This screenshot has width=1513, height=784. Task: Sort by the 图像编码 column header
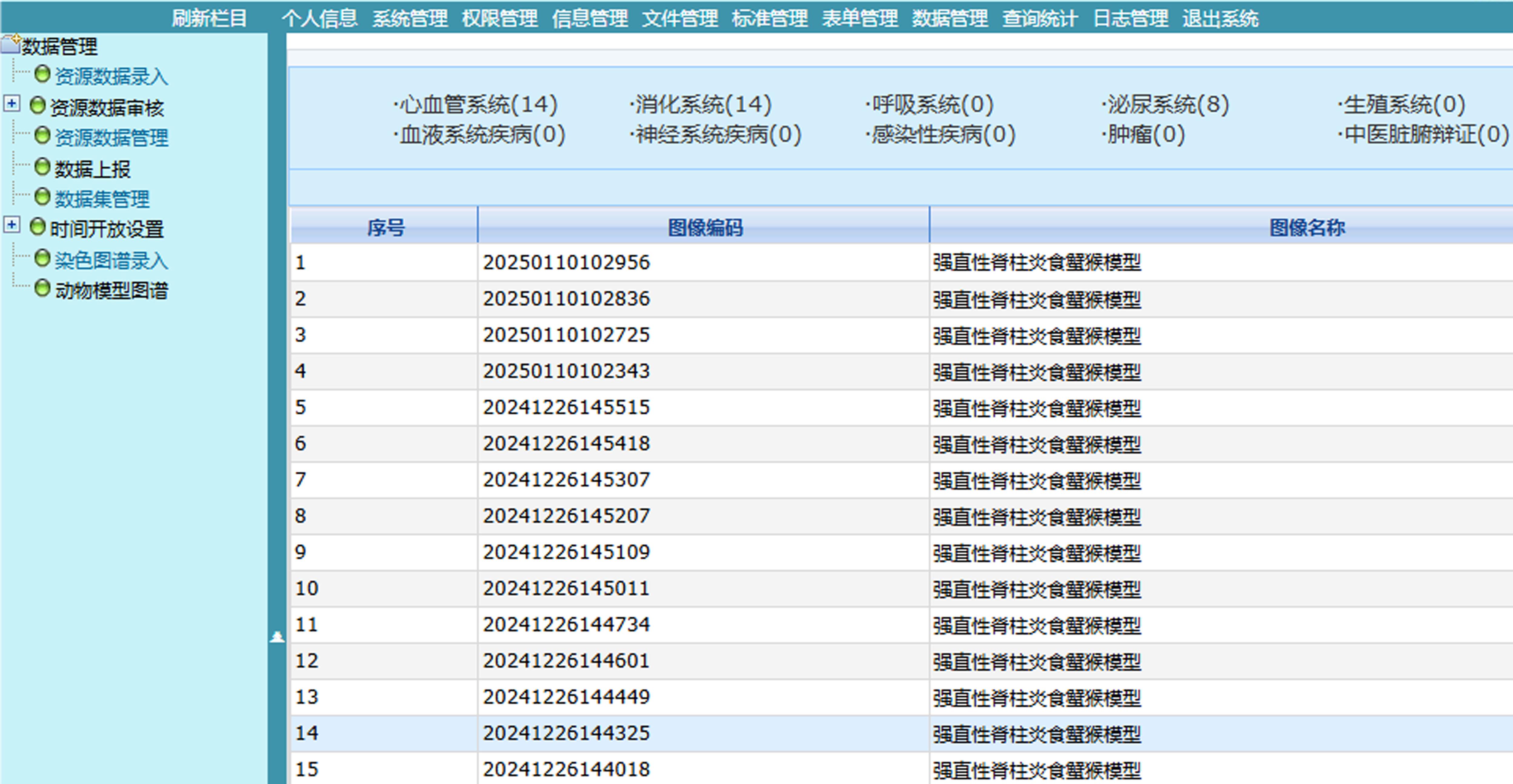tap(704, 227)
